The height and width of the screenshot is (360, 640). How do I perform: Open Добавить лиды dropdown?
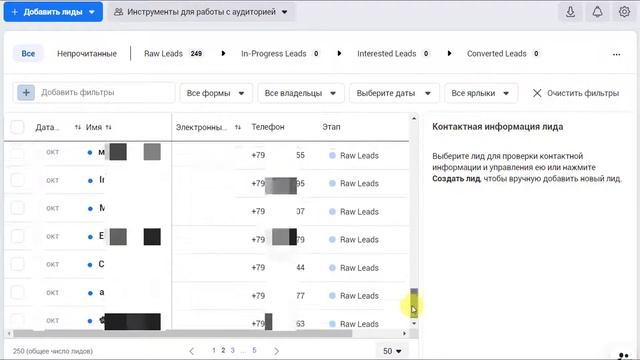click(x=53, y=12)
